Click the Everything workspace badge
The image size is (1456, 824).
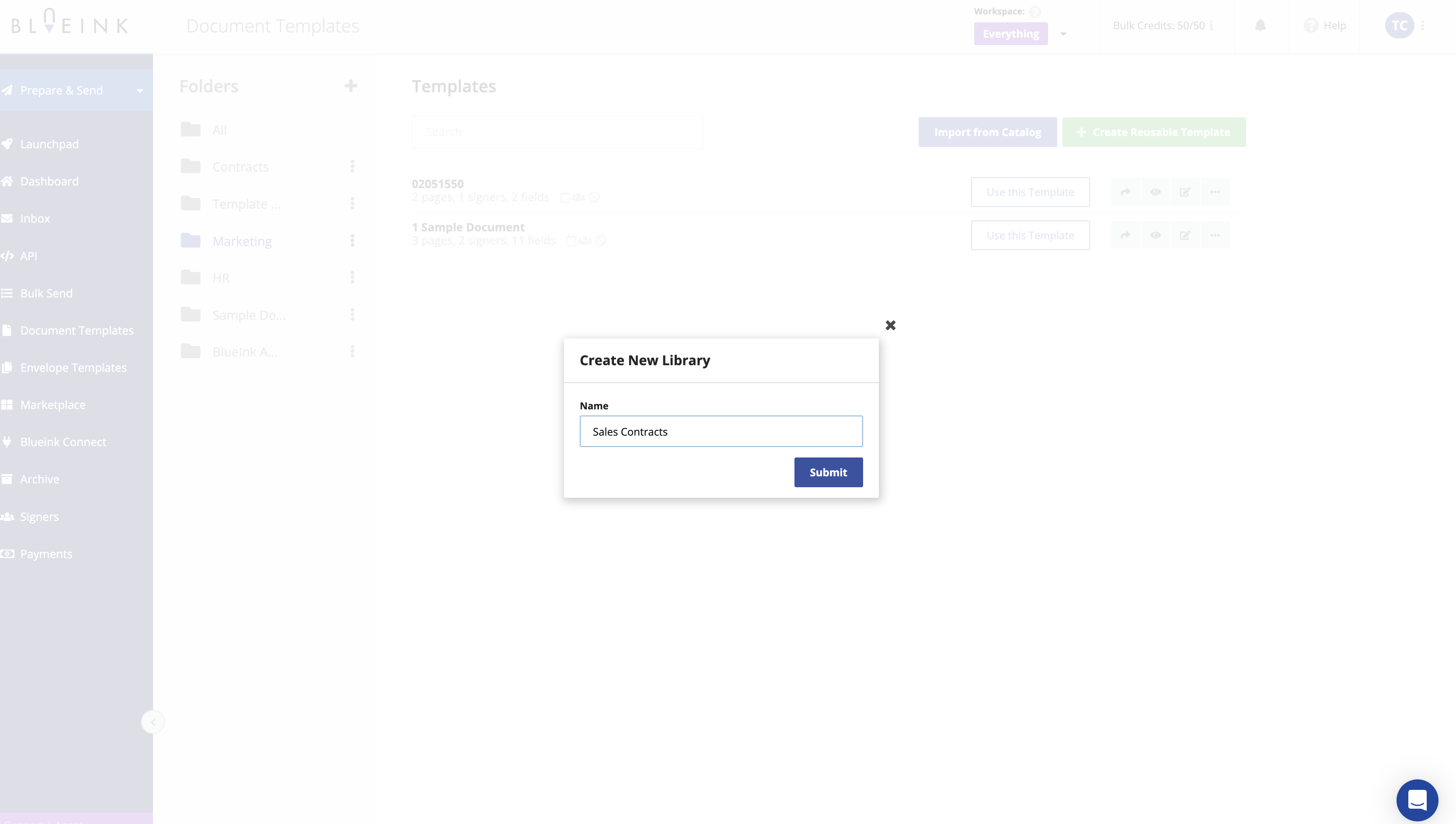click(1011, 34)
